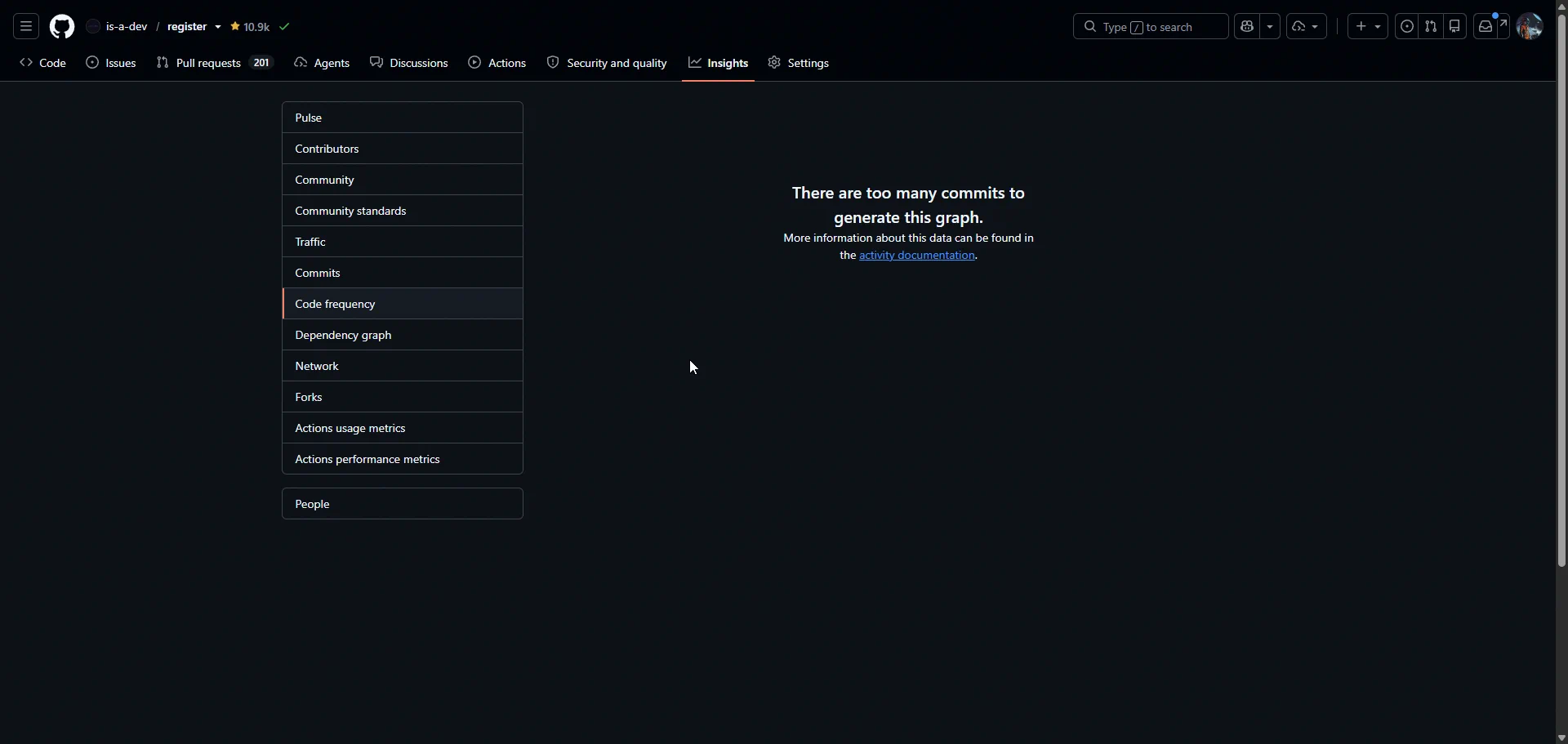Open your issues from the header icon
Screen dimensions: 1568x744
click(x=1406, y=27)
